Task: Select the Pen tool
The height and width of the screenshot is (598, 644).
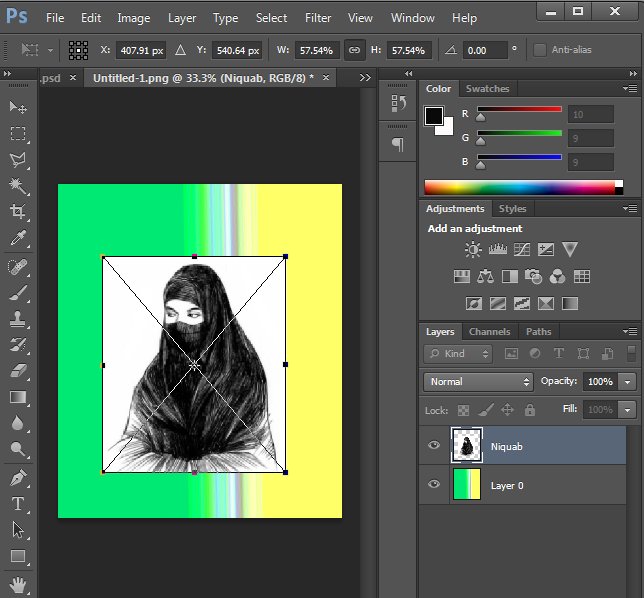Action: click(18, 477)
